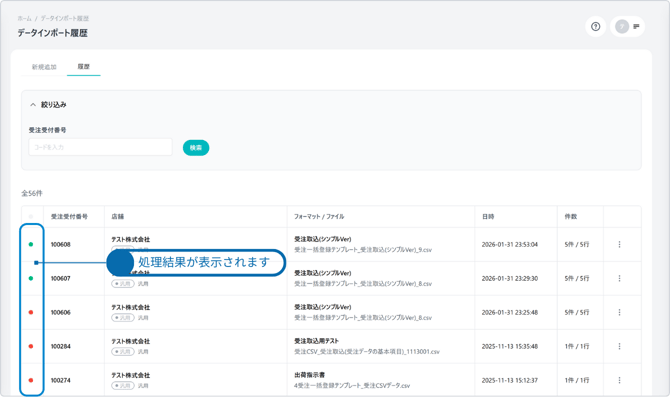Go to ホーム breadcrumb link
Image resolution: width=670 pixels, height=401 pixels.
point(24,18)
